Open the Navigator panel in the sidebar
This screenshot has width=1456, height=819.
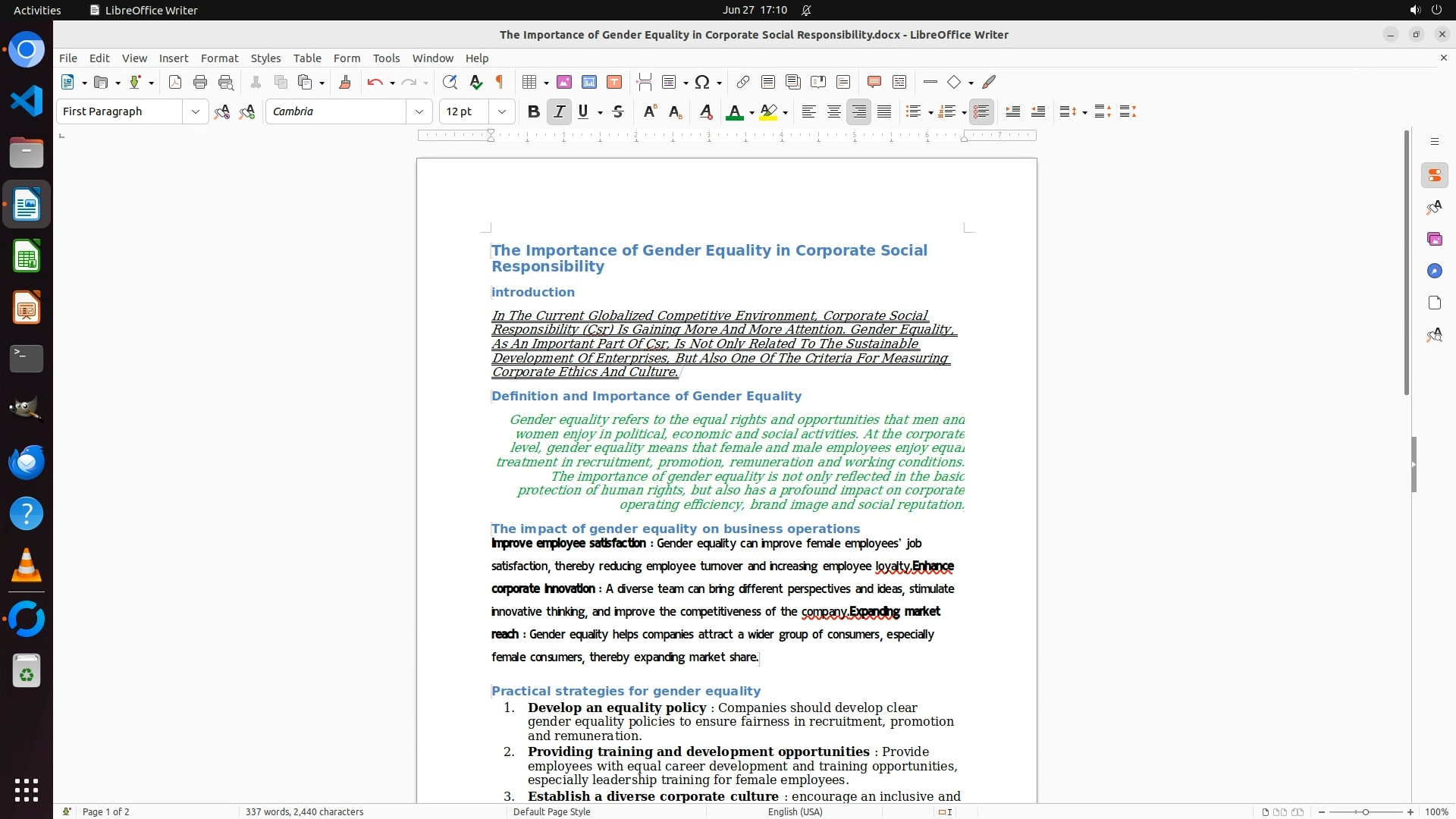click(x=1434, y=271)
